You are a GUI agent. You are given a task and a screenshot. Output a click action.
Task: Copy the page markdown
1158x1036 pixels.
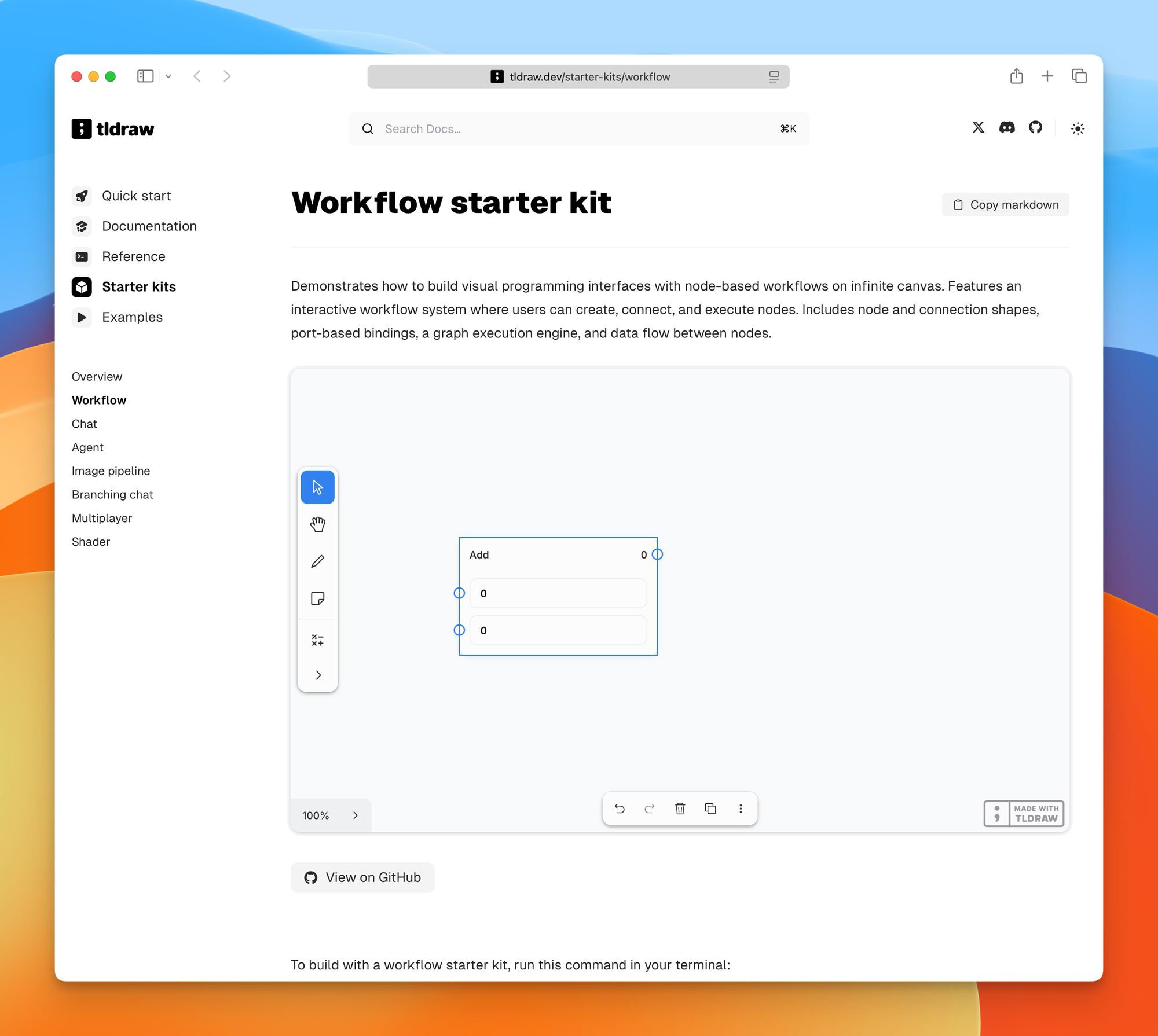tap(1005, 205)
